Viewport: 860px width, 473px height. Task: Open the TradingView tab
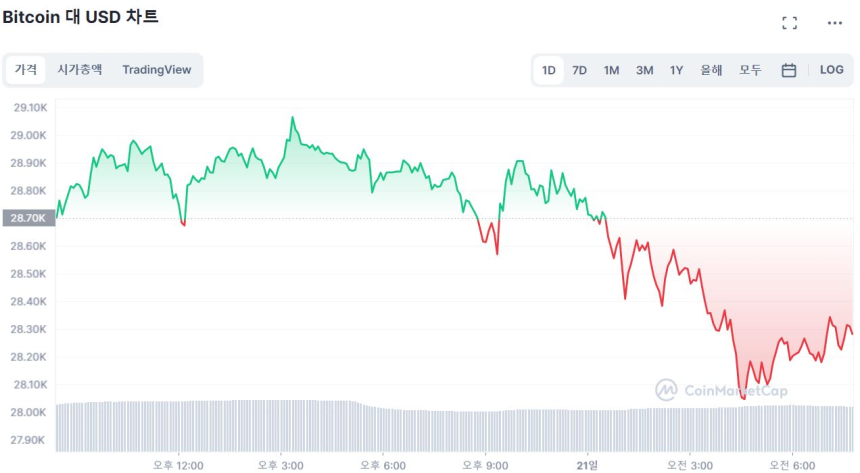pyautogui.click(x=156, y=70)
